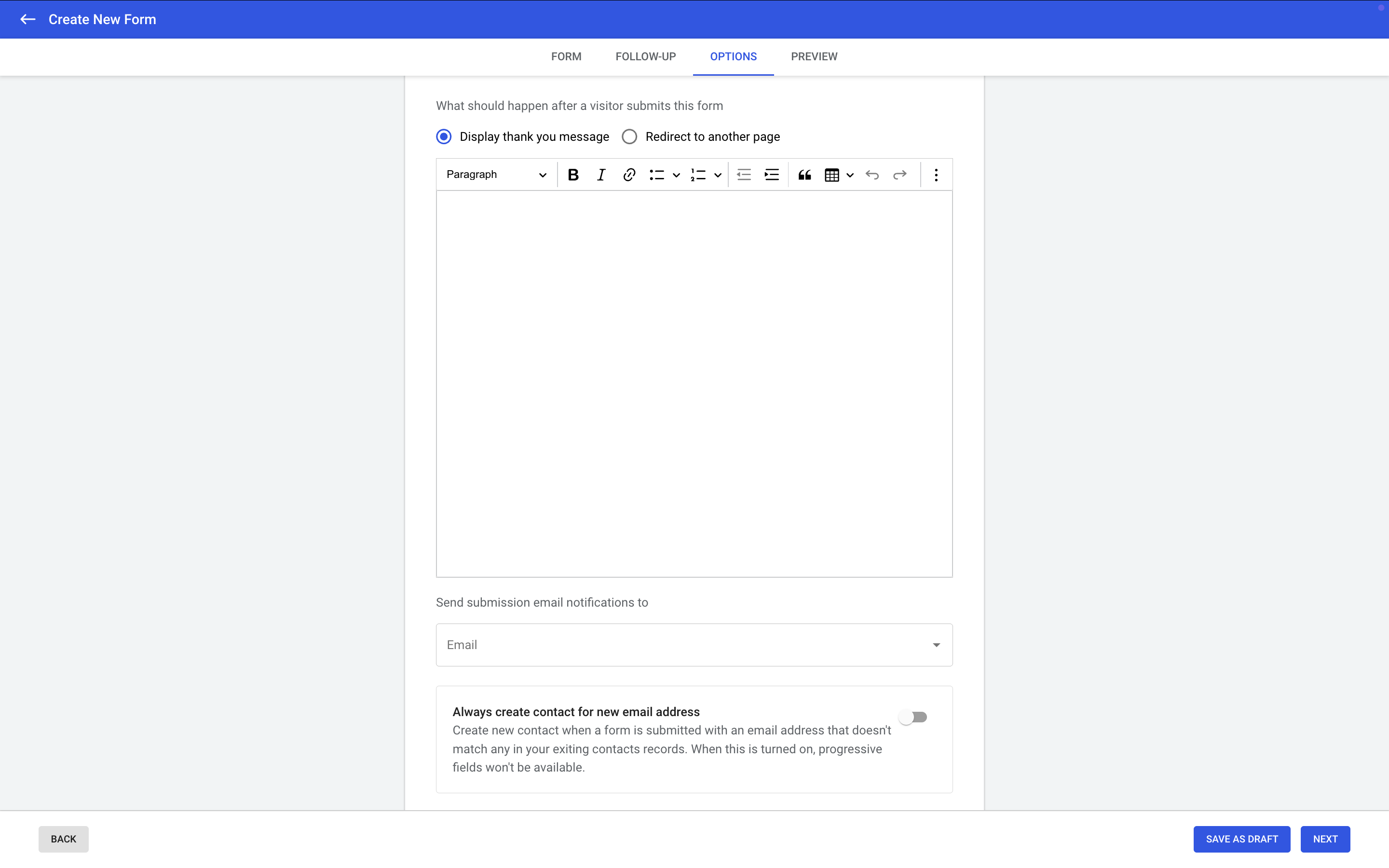Click the undo arrow icon
This screenshot has width=1389, height=868.
tap(872, 175)
